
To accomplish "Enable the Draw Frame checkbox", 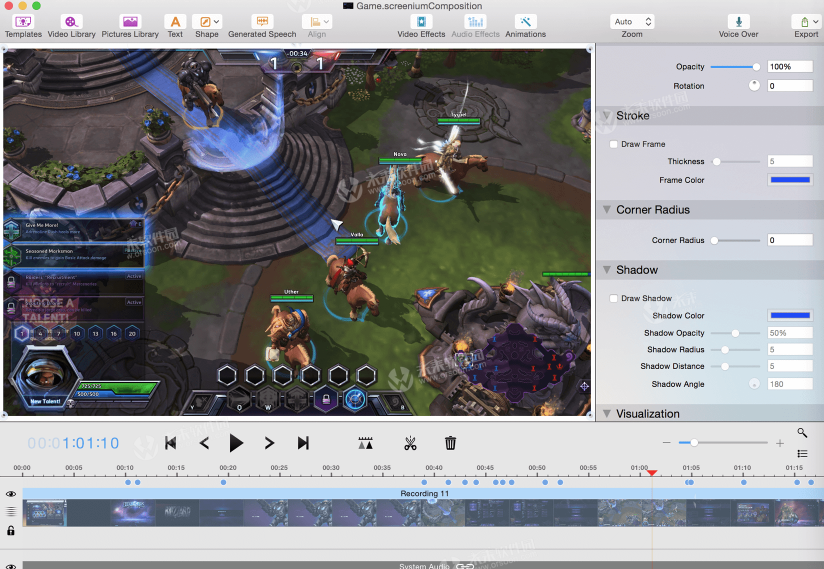I will (614, 144).
